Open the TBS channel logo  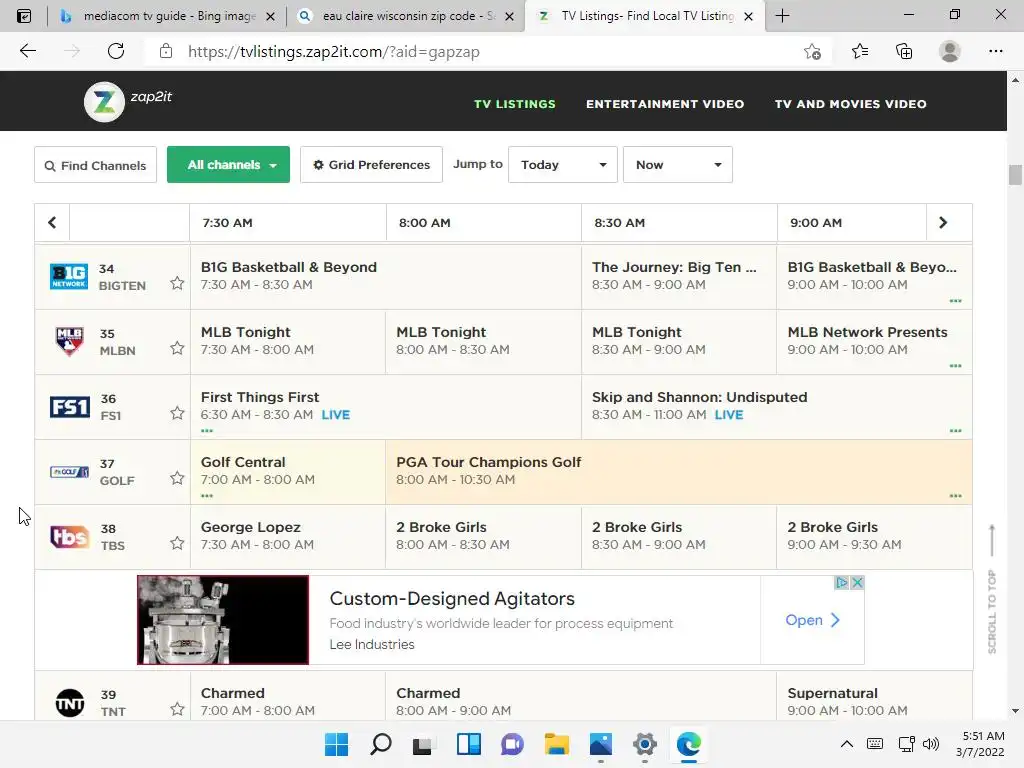click(69, 537)
